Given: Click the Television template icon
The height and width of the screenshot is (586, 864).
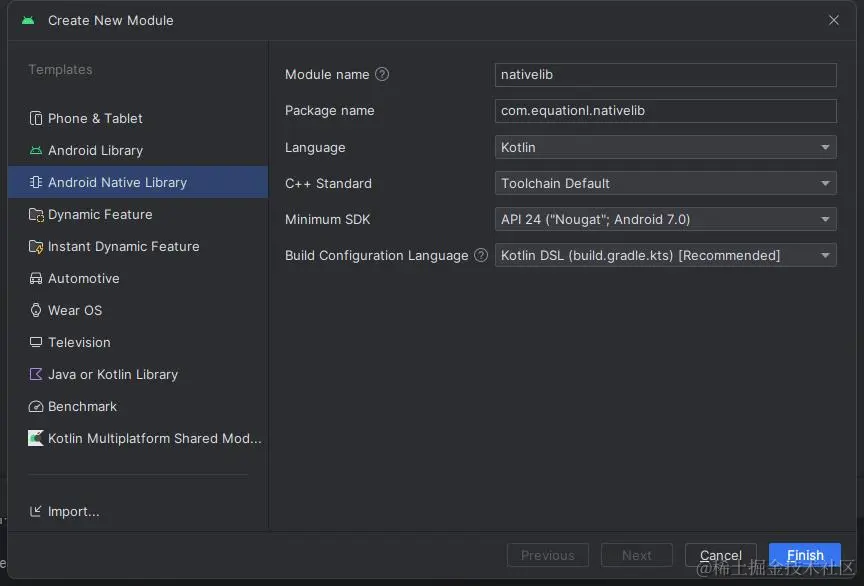Looking at the screenshot, I should tap(36, 342).
